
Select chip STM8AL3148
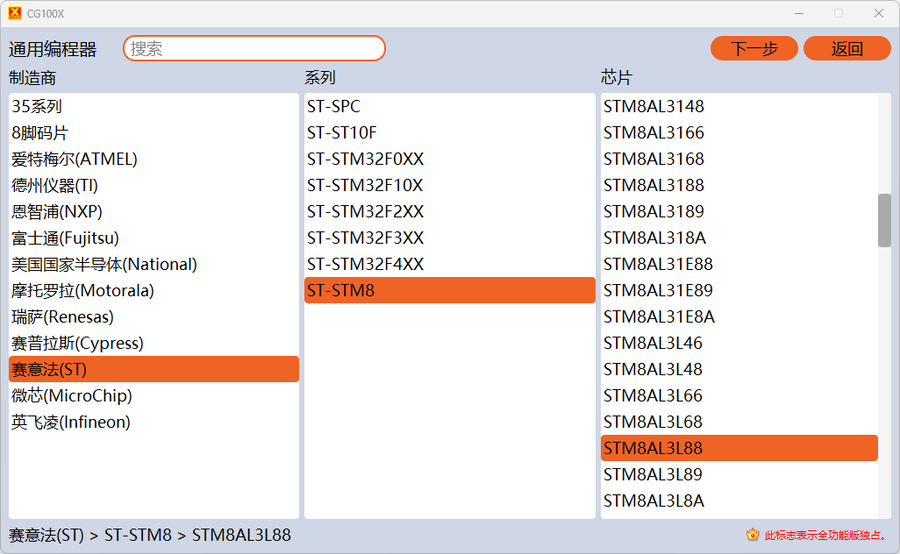coord(654,106)
